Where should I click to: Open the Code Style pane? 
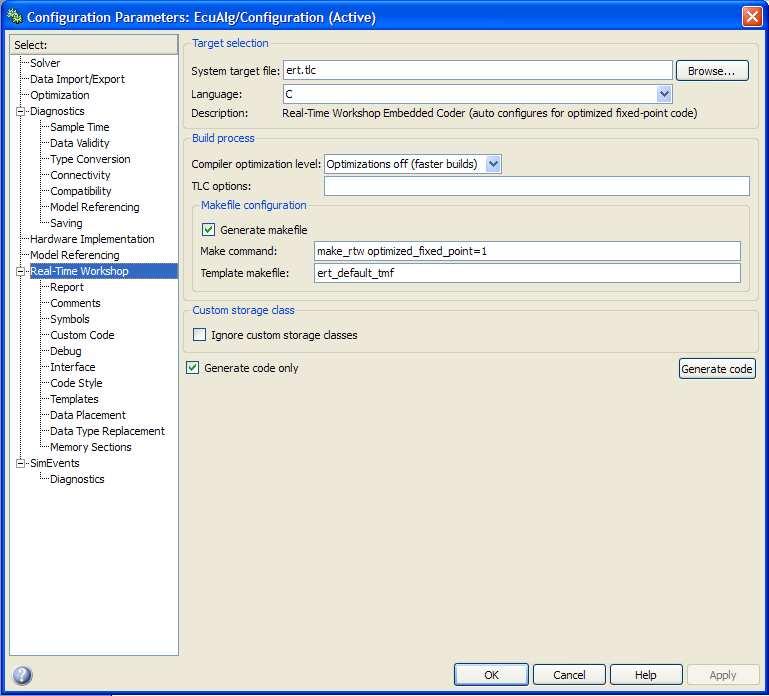[x=76, y=383]
